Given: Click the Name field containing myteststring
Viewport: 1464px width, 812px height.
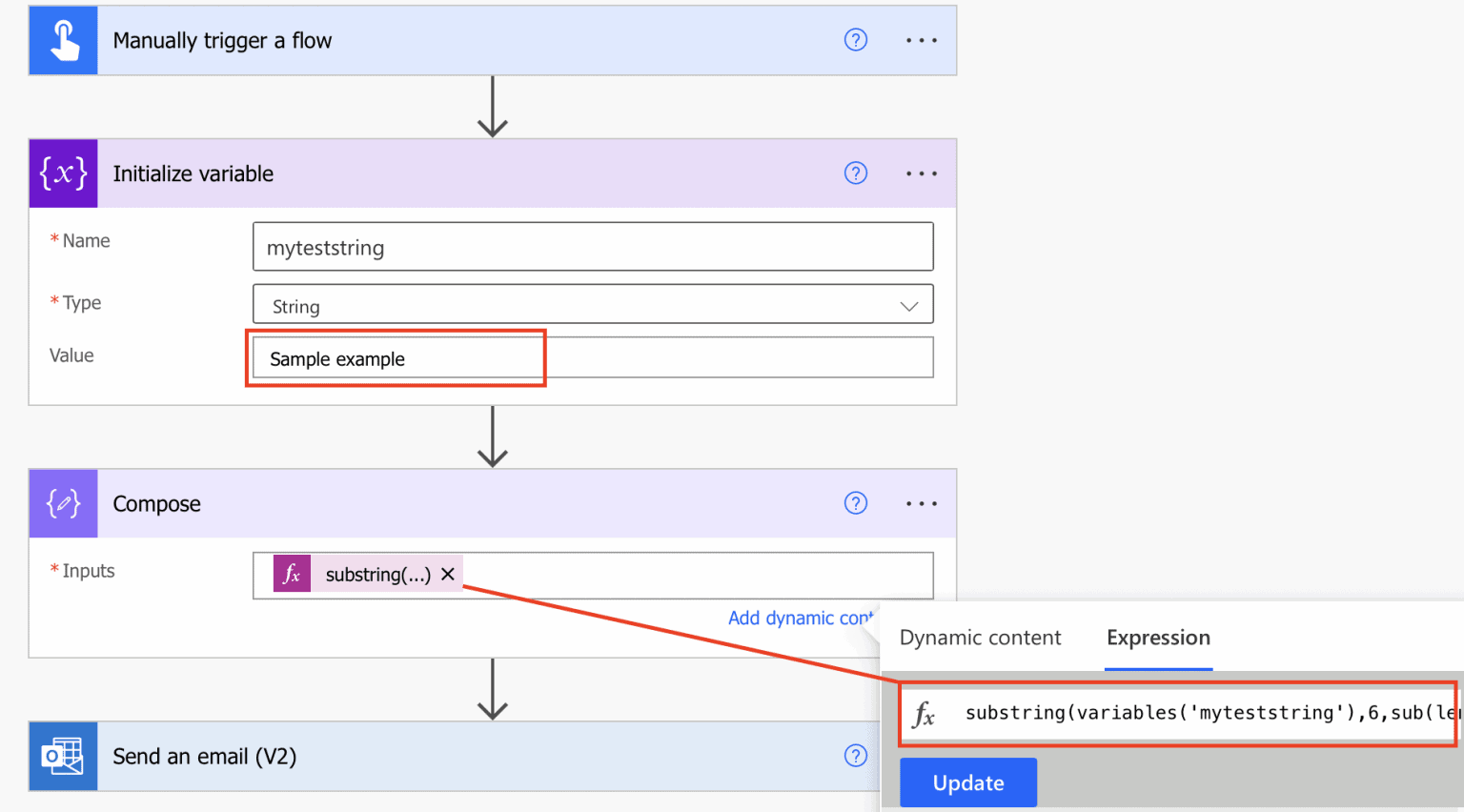Looking at the screenshot, I should pyautogui.click(x=591, y=246).
